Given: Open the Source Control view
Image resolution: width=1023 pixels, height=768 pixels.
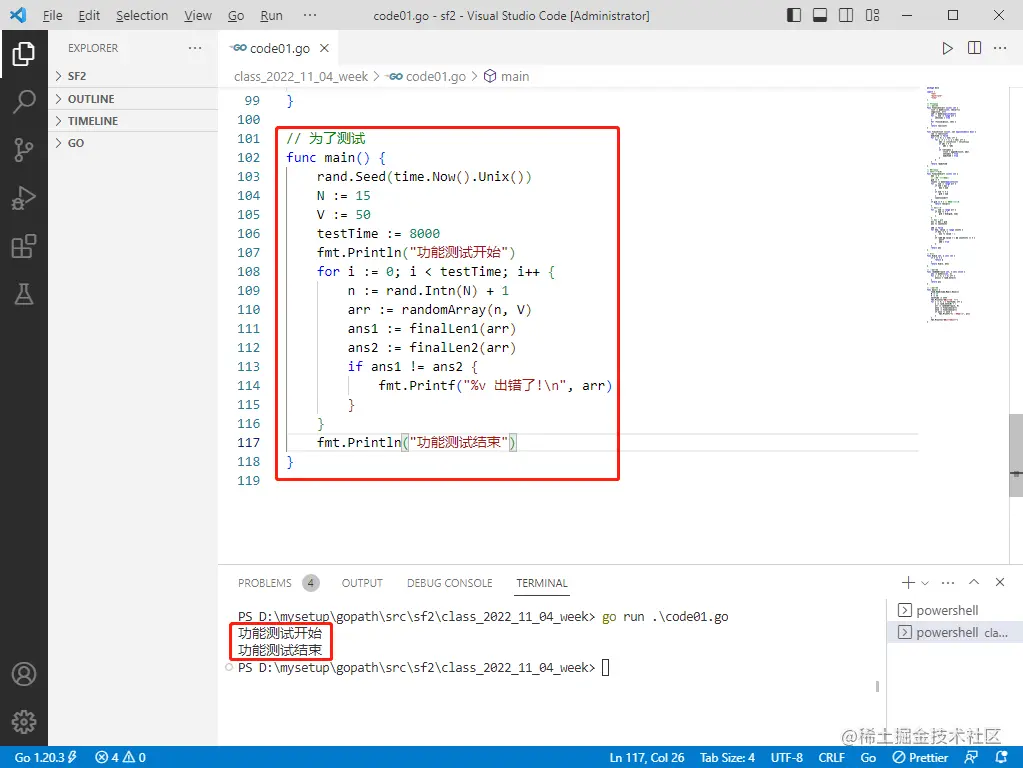Looking at the screenshot, I should pyautogui.click(x=23, y=150).
